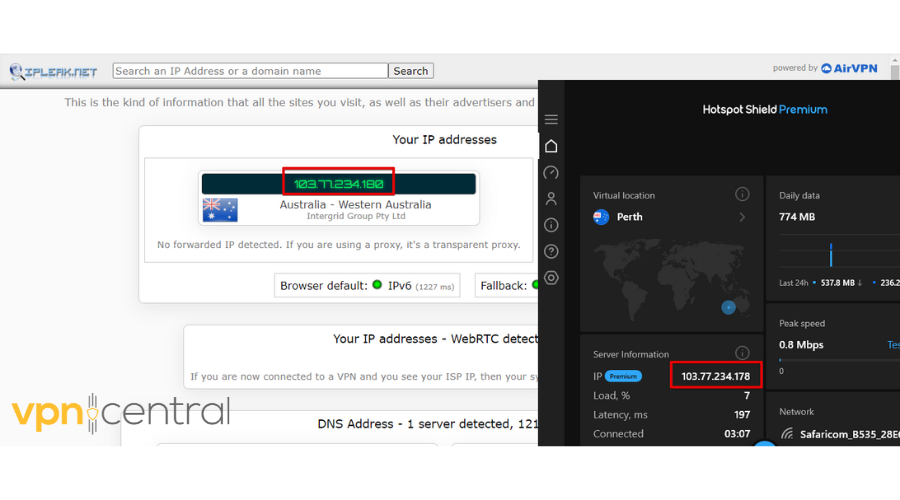Click the Latency 197 value
This screenshot has width=900, height=500.
(x=742, y=415)
